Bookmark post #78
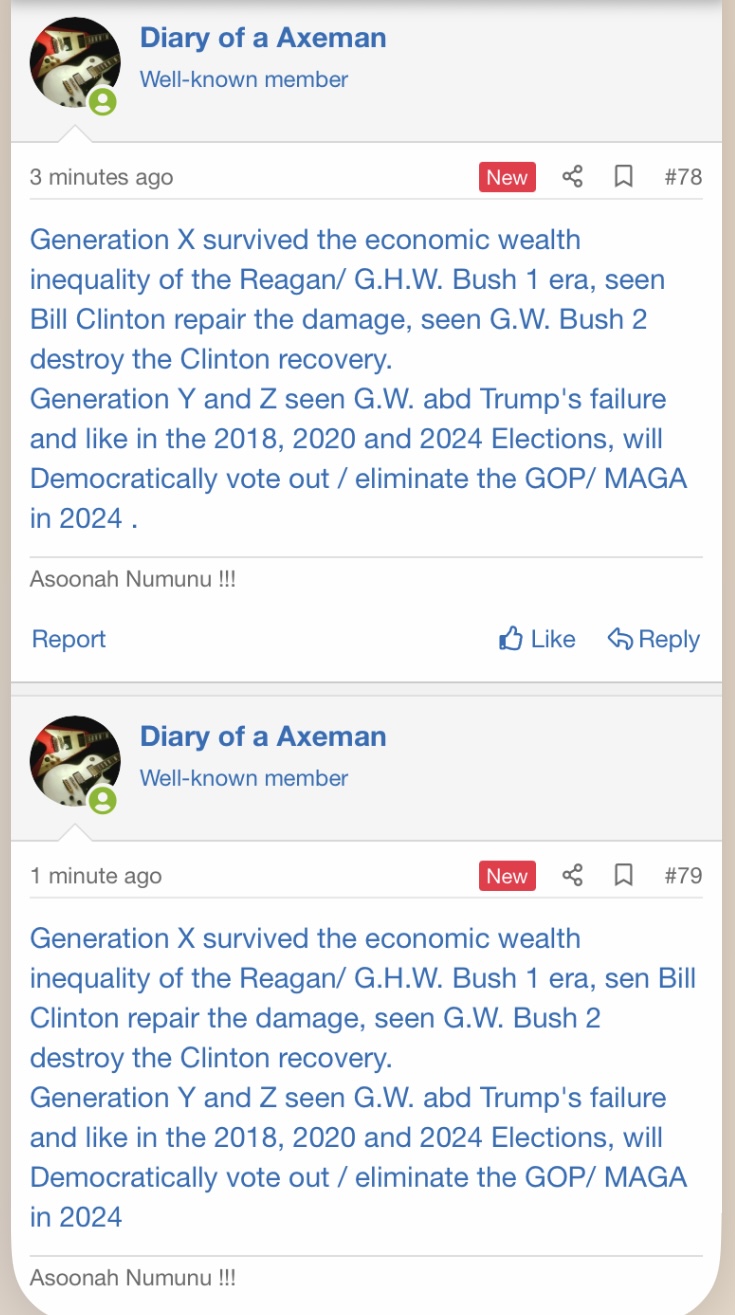The height and width of the screenshot is (1315, 735). pos(623,177)
